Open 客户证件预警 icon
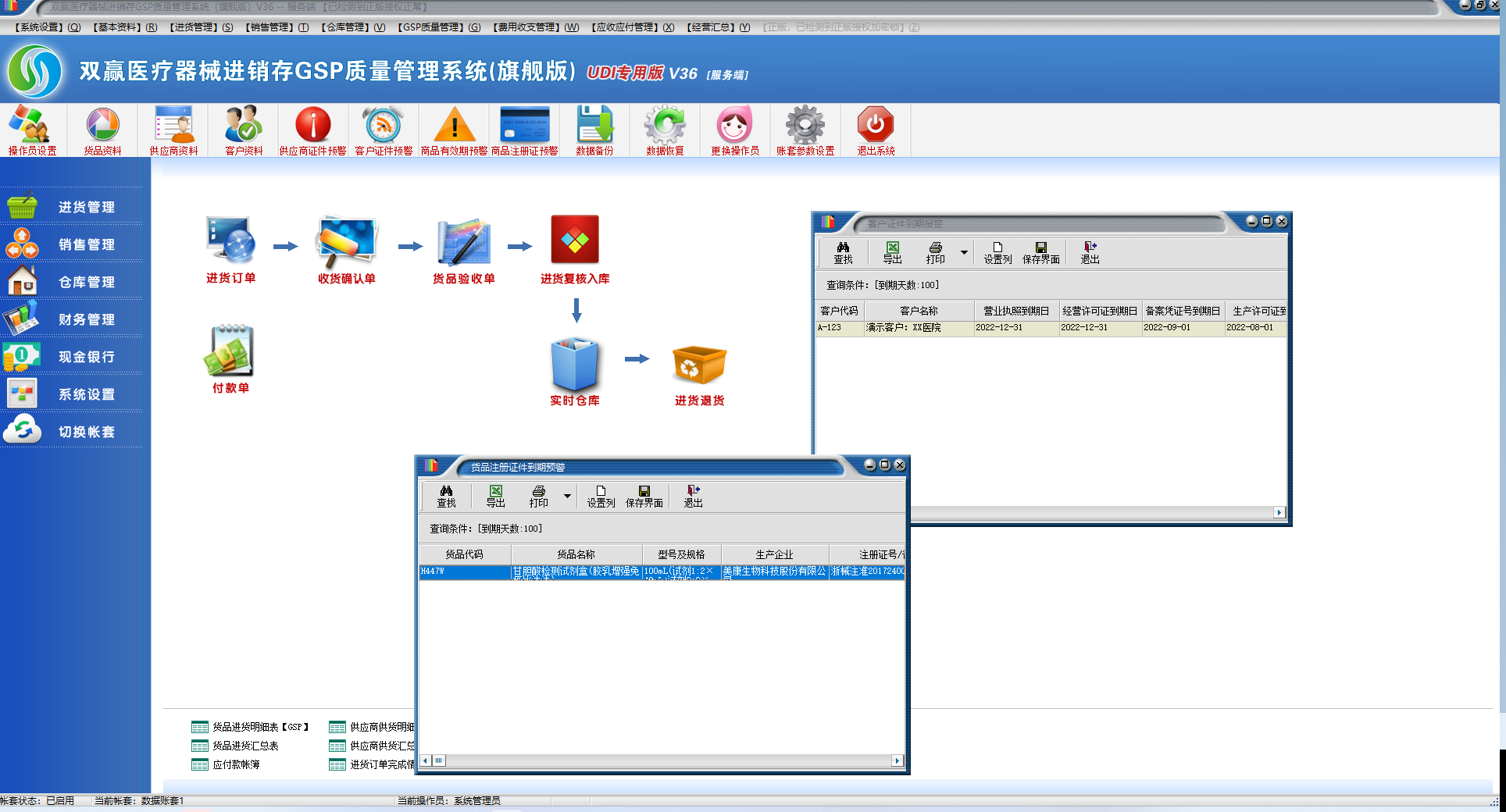This screenshot has height=812, width=1506. (384, 130)
